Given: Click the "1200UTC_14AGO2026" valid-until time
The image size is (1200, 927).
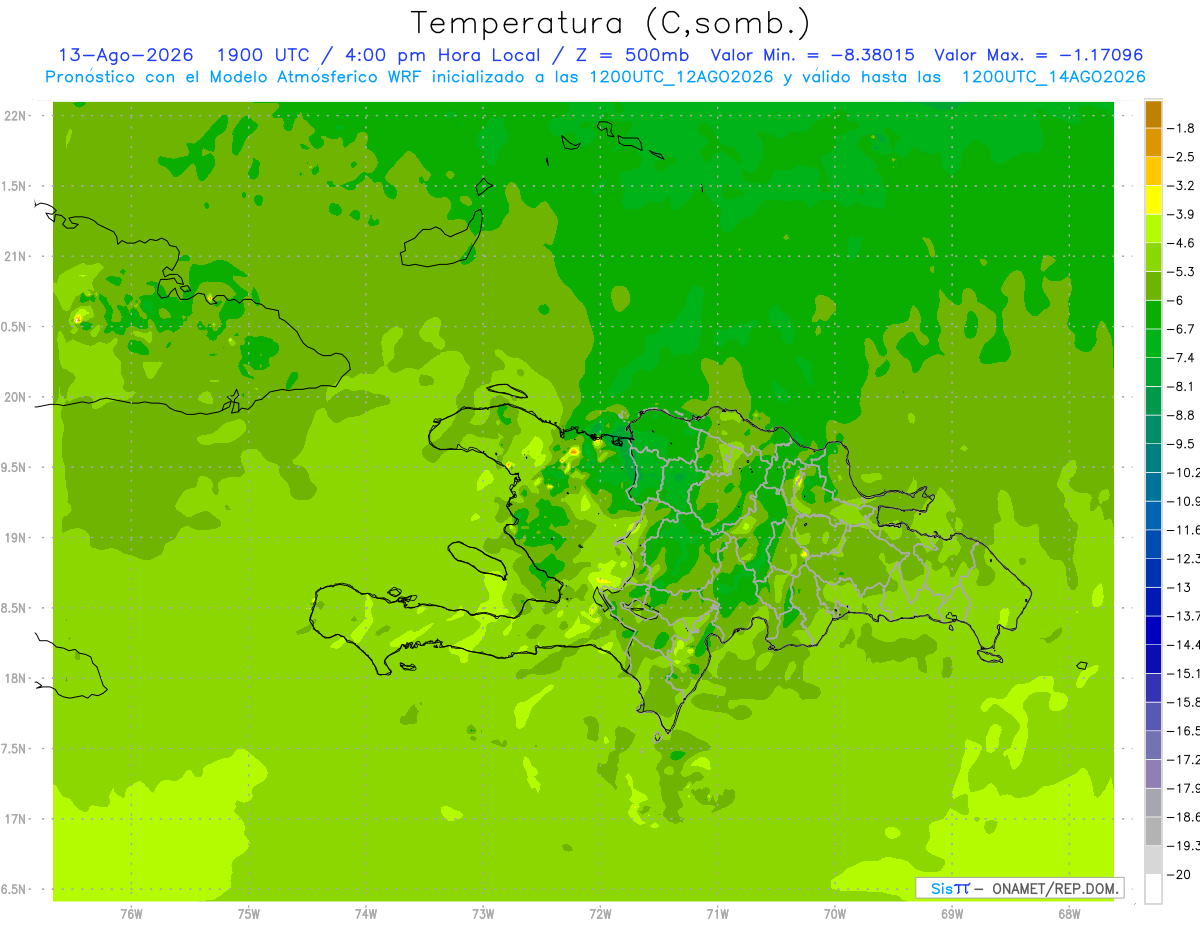Looking at the screenshot, I should point(1053,77).
